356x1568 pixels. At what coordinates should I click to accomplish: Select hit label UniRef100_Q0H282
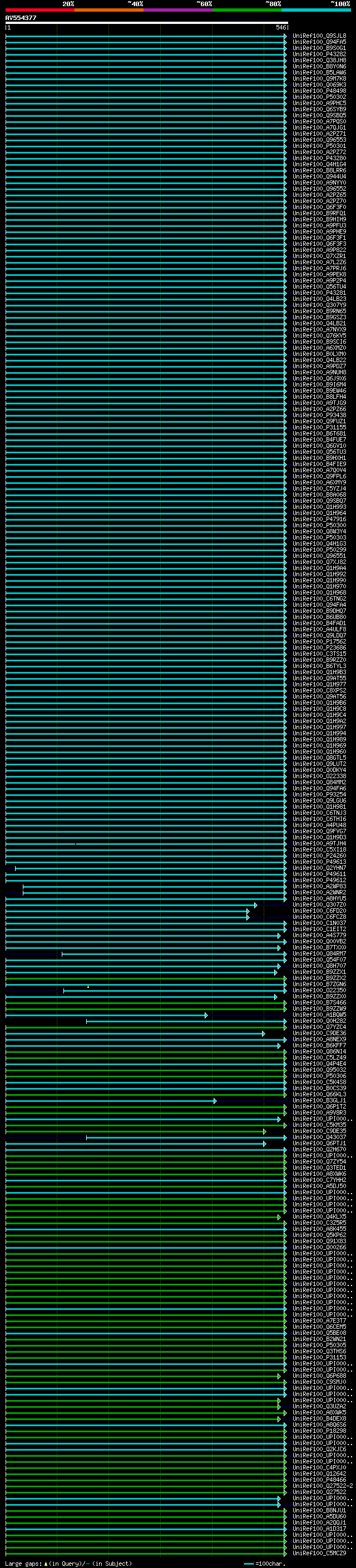coord(319,1021)
